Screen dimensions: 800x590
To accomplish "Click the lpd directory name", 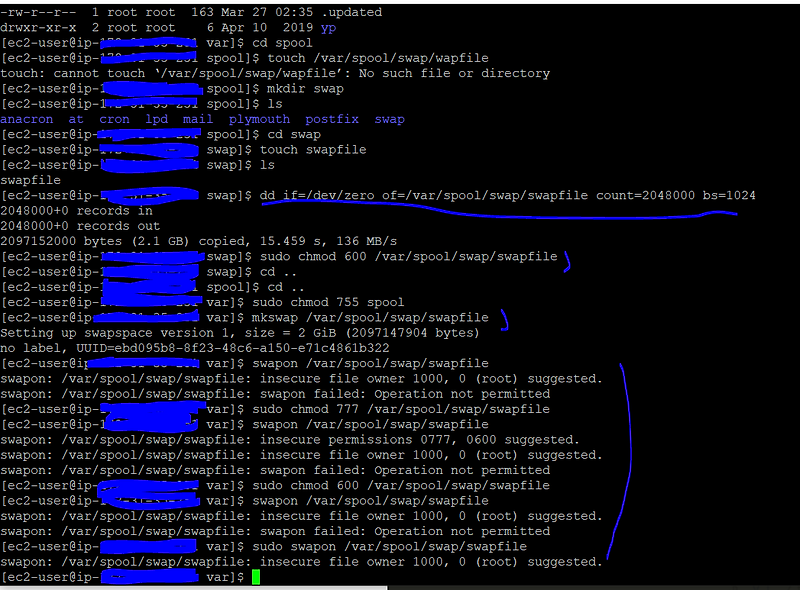I will click(158, 117).
